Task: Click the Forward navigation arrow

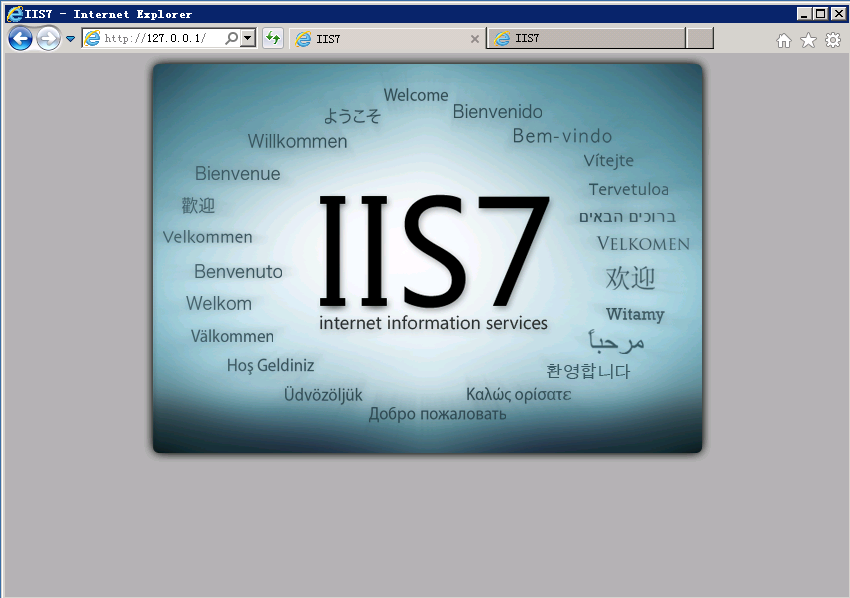Action: pos(49,38)
